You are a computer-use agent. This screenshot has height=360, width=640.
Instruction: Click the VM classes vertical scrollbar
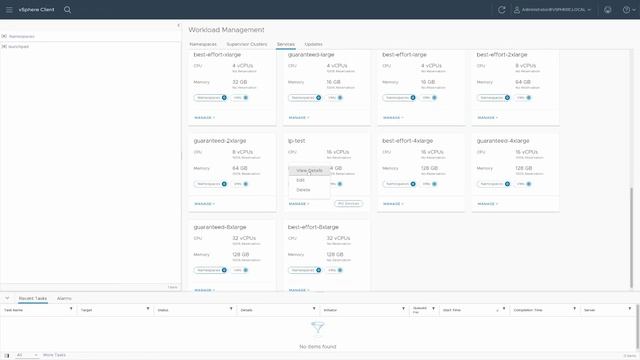pyautogui.click(x=631, y=238)
